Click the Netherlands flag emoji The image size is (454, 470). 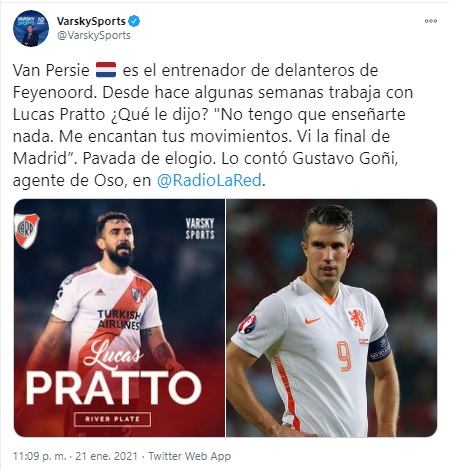(x=106, y=70)
